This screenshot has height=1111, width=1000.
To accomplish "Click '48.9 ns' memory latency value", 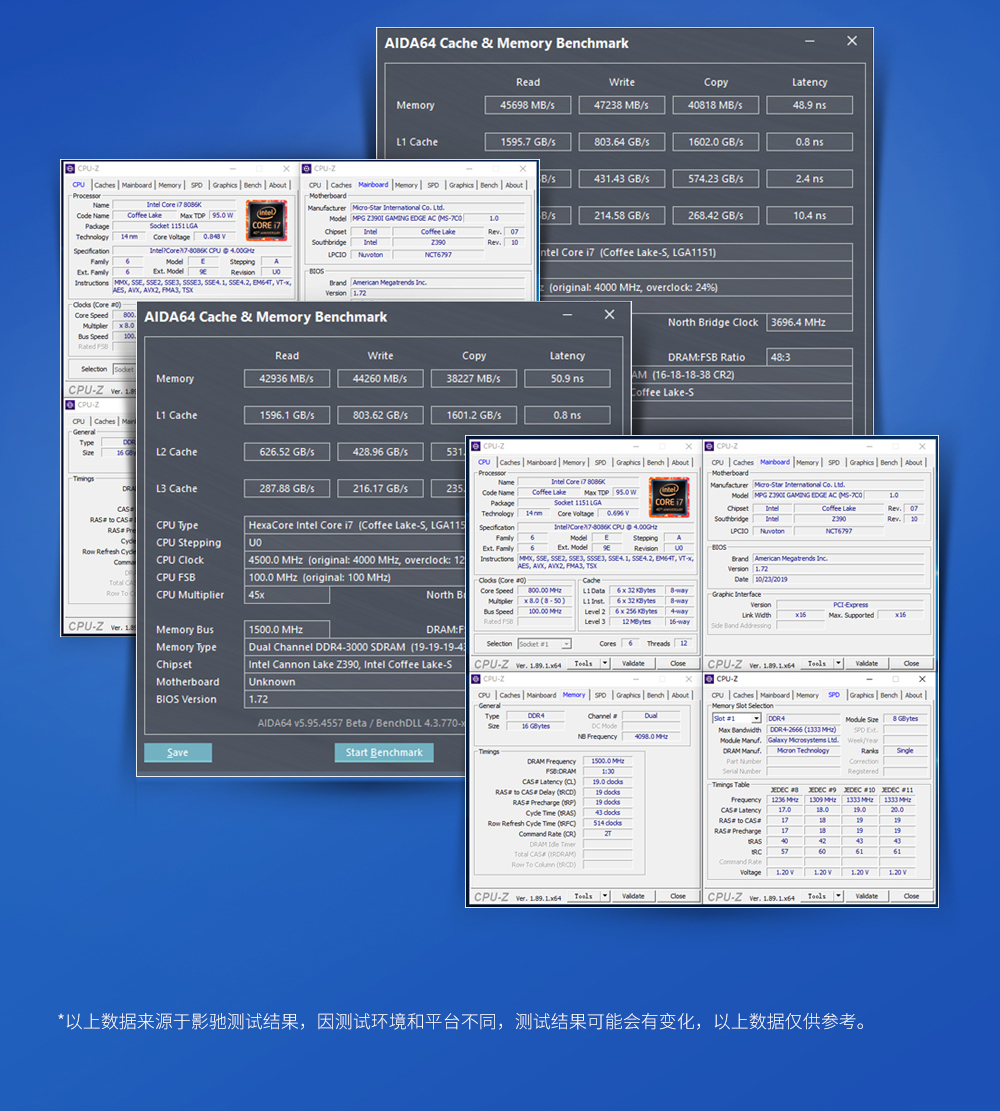I will point(809,105).
